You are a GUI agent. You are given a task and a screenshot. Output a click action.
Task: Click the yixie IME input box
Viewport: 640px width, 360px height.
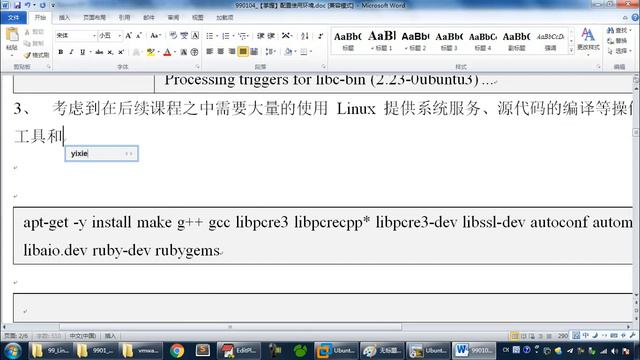[102, 153]
